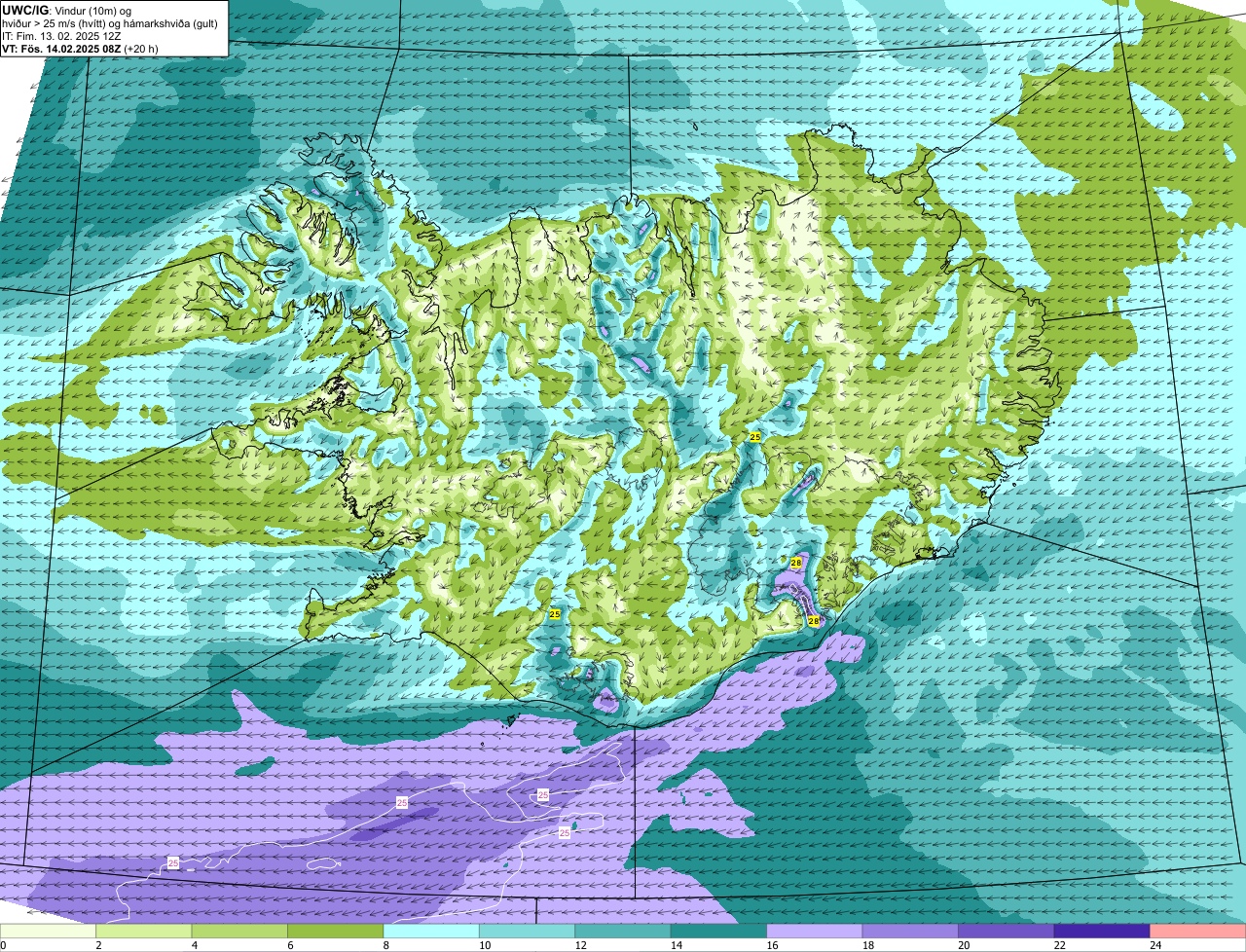Click the title line 'UWC/IG: Vindur (10m) og'

pos(67,10)
